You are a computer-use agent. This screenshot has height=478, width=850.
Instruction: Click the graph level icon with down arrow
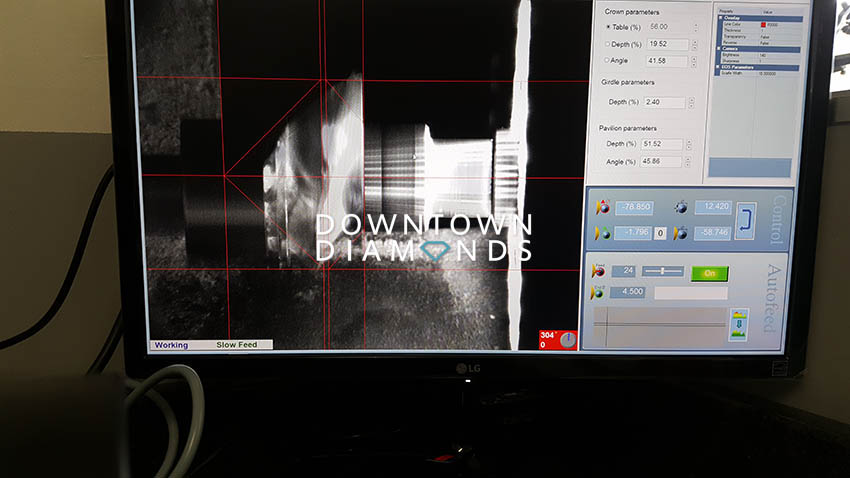[739, 325]
